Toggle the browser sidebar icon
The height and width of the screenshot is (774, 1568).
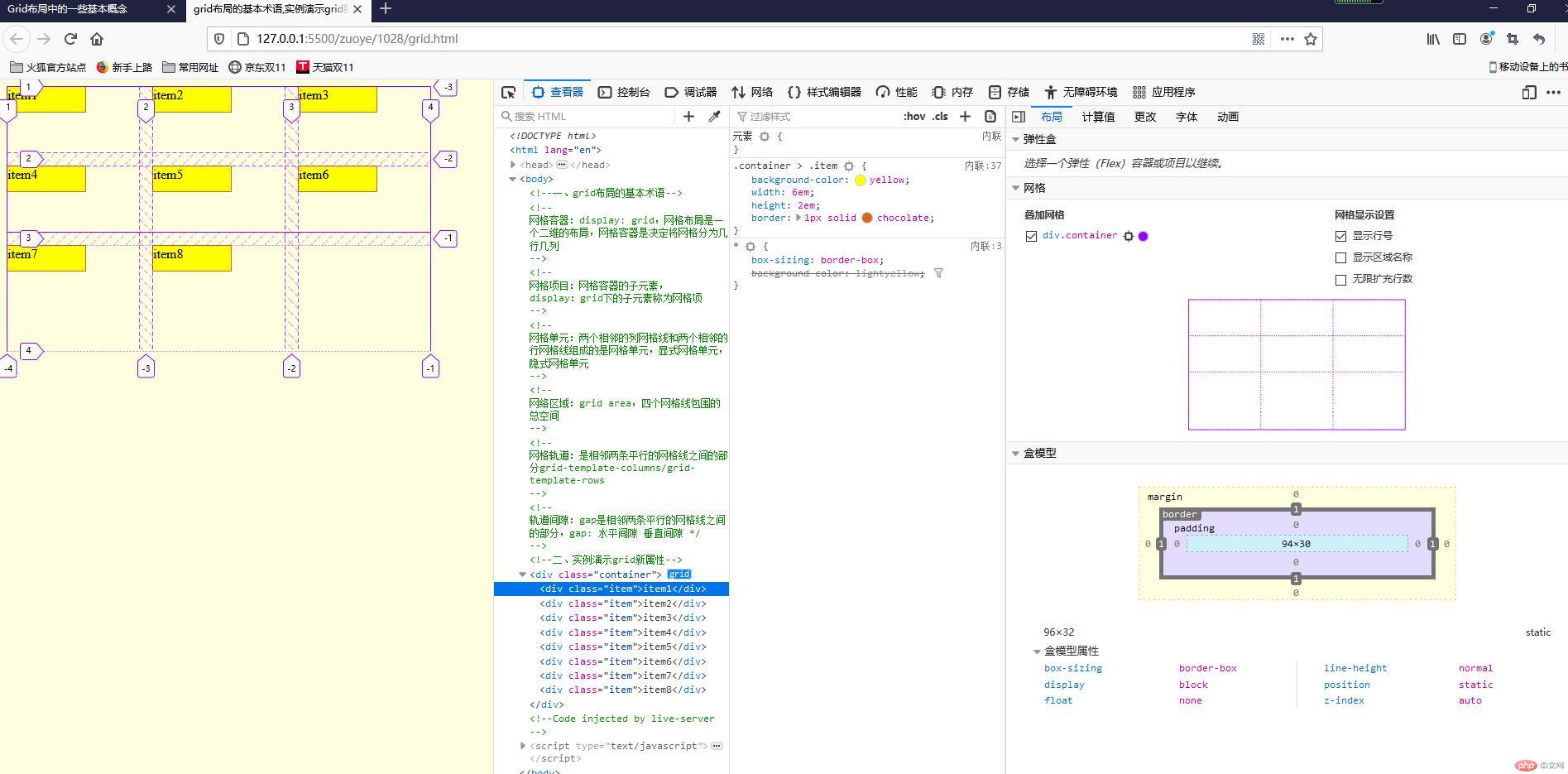tap(1460, 39)
